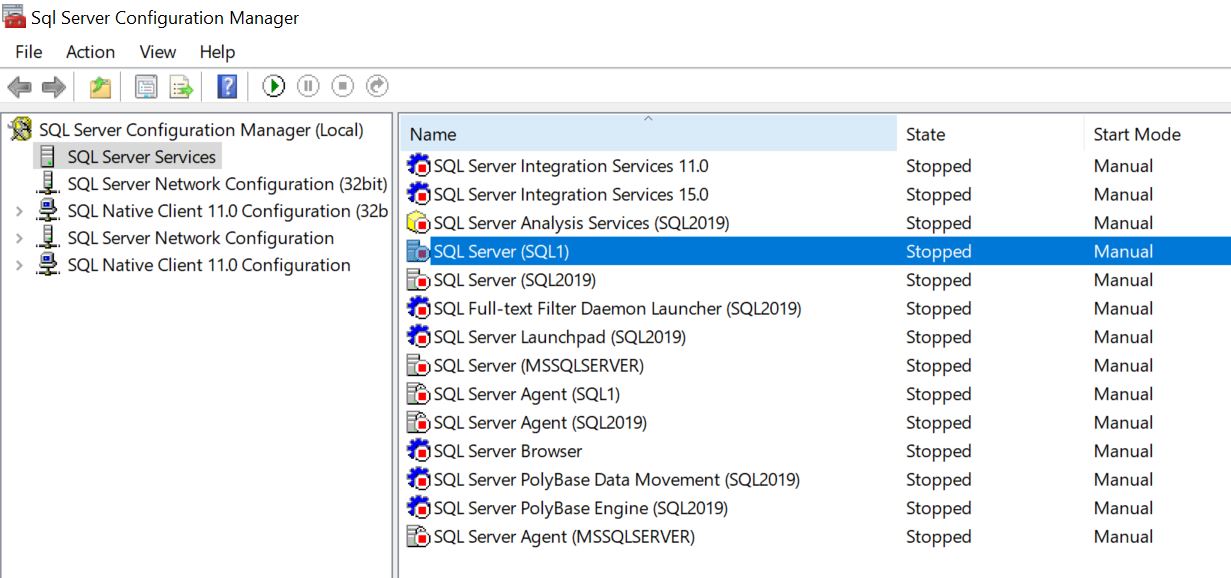The width and height of the screenshot is (1231, 578).
Task: Expand SQL Native Client 11.0 Configuration (32bit) node
Action: (19, 211)
